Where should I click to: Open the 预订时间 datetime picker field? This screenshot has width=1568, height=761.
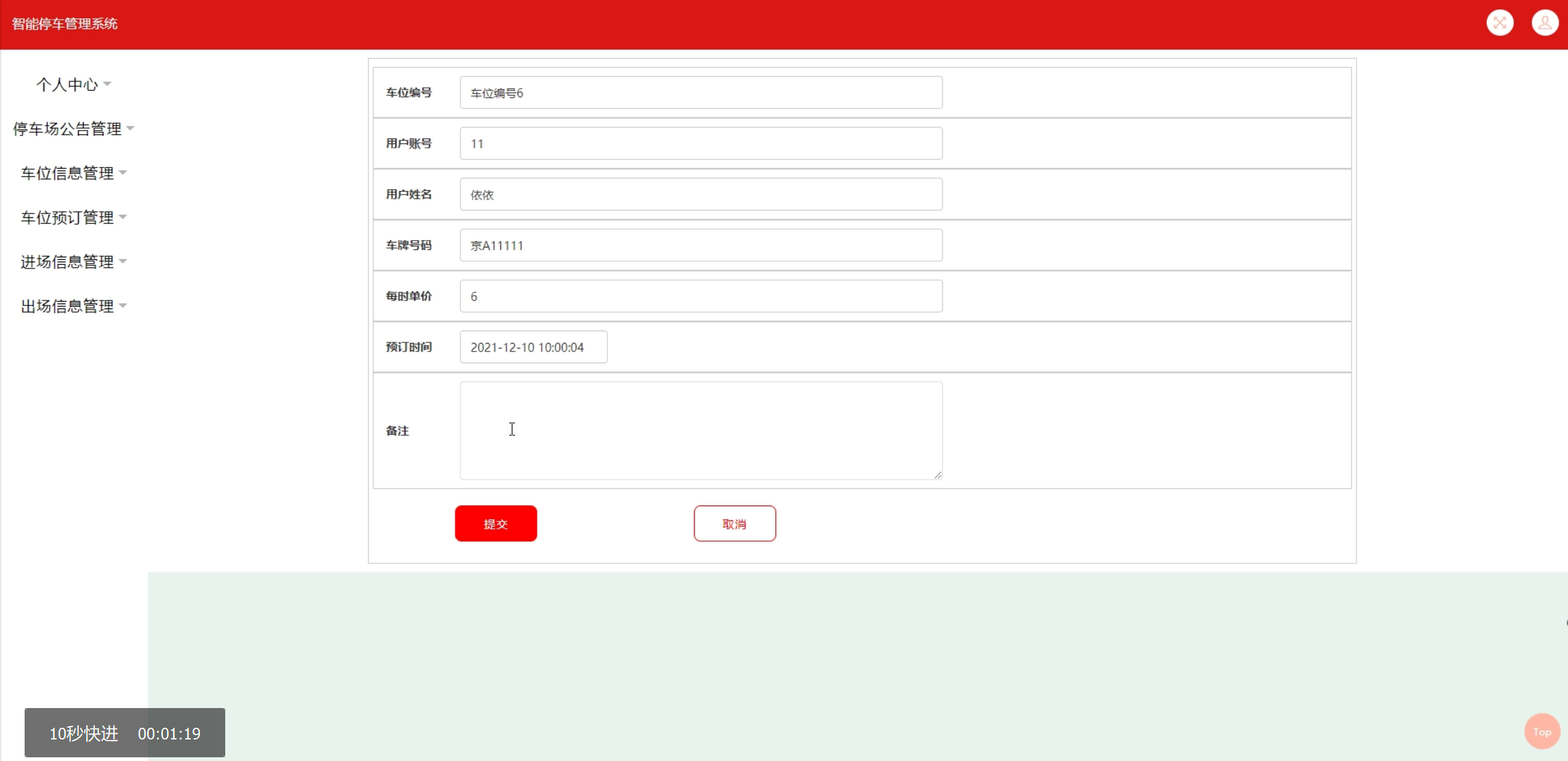pyautogui.click(x=533, y=347)
